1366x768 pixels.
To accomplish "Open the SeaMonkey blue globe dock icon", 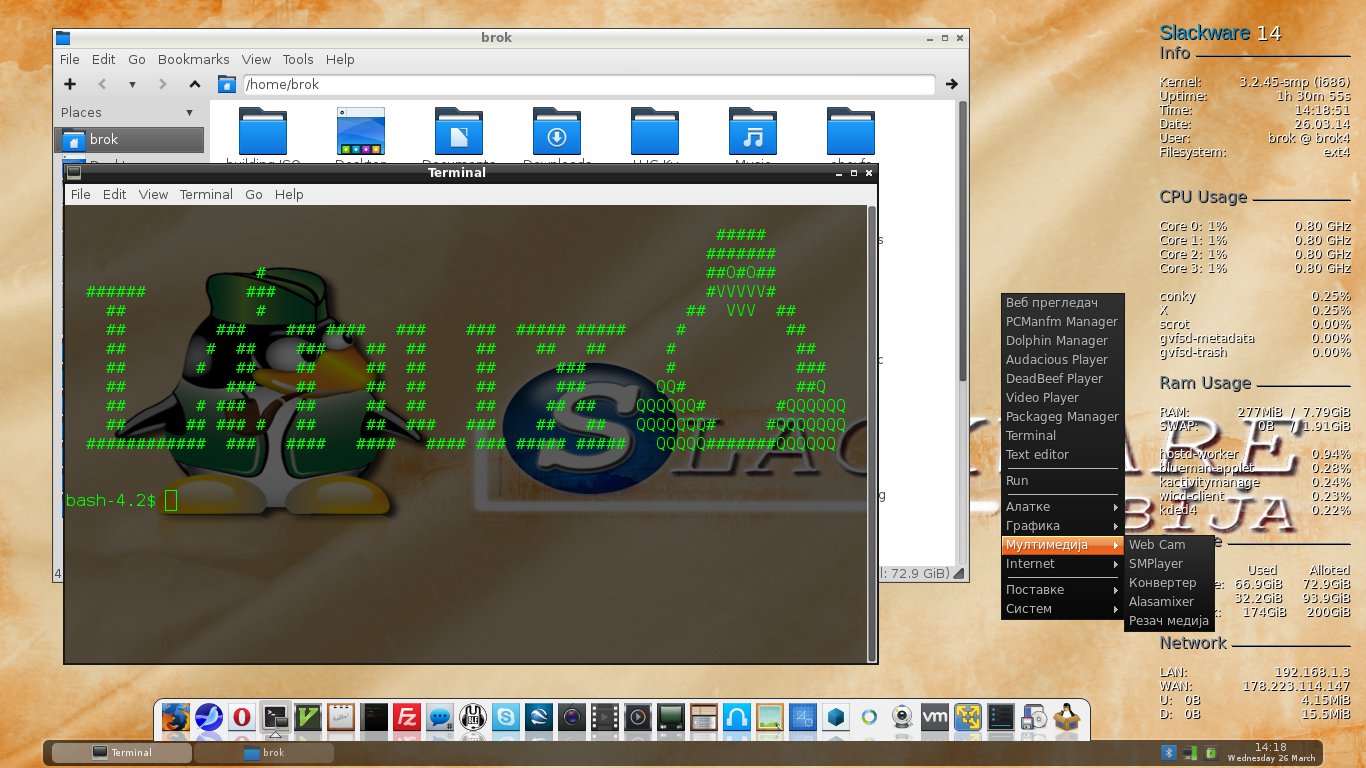I will (x=208, y=717).
